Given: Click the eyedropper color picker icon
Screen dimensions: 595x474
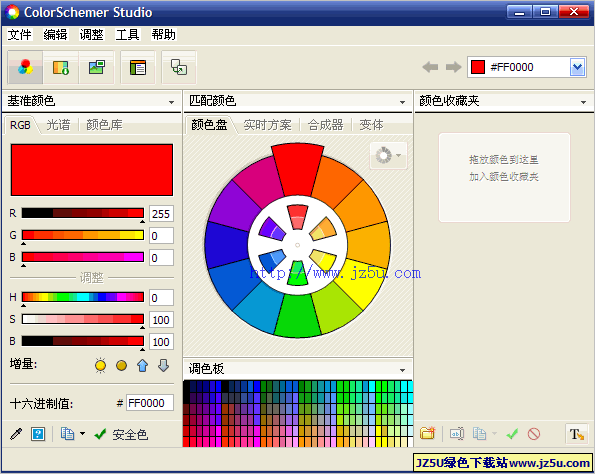Looking at the screenshot, I should [16, 434].
